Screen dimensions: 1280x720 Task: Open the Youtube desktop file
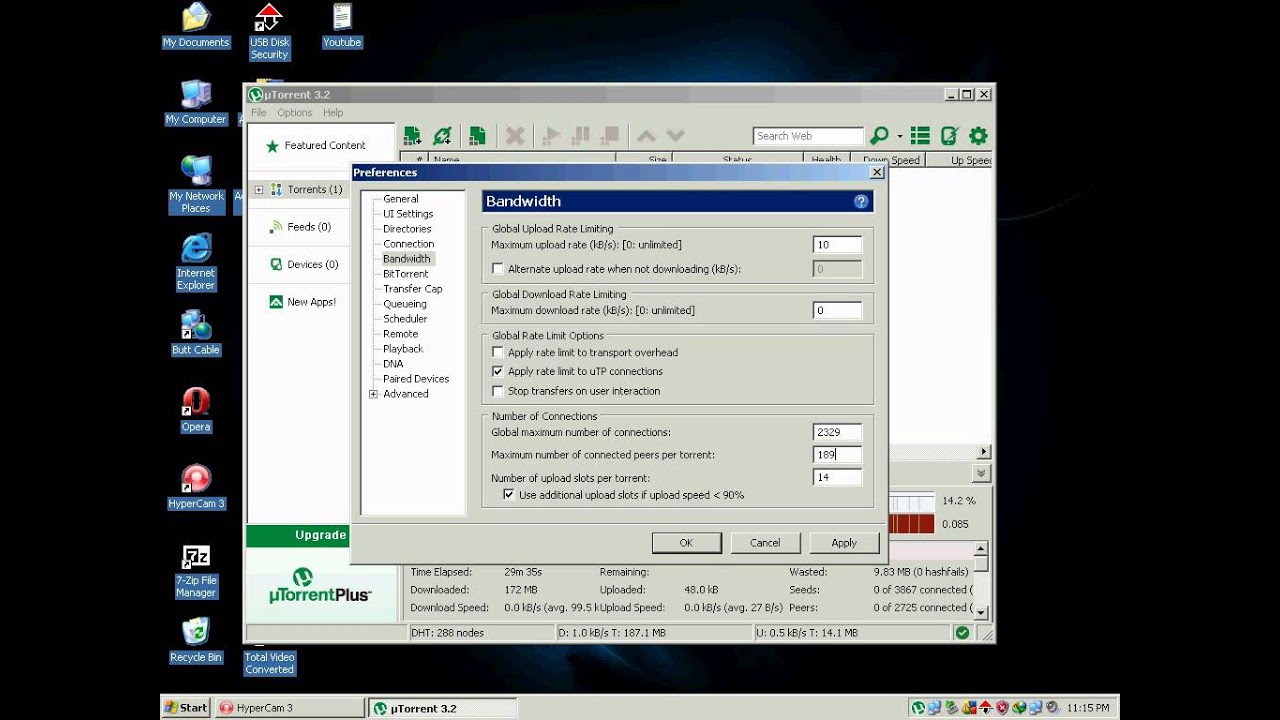tap(342, 26)
